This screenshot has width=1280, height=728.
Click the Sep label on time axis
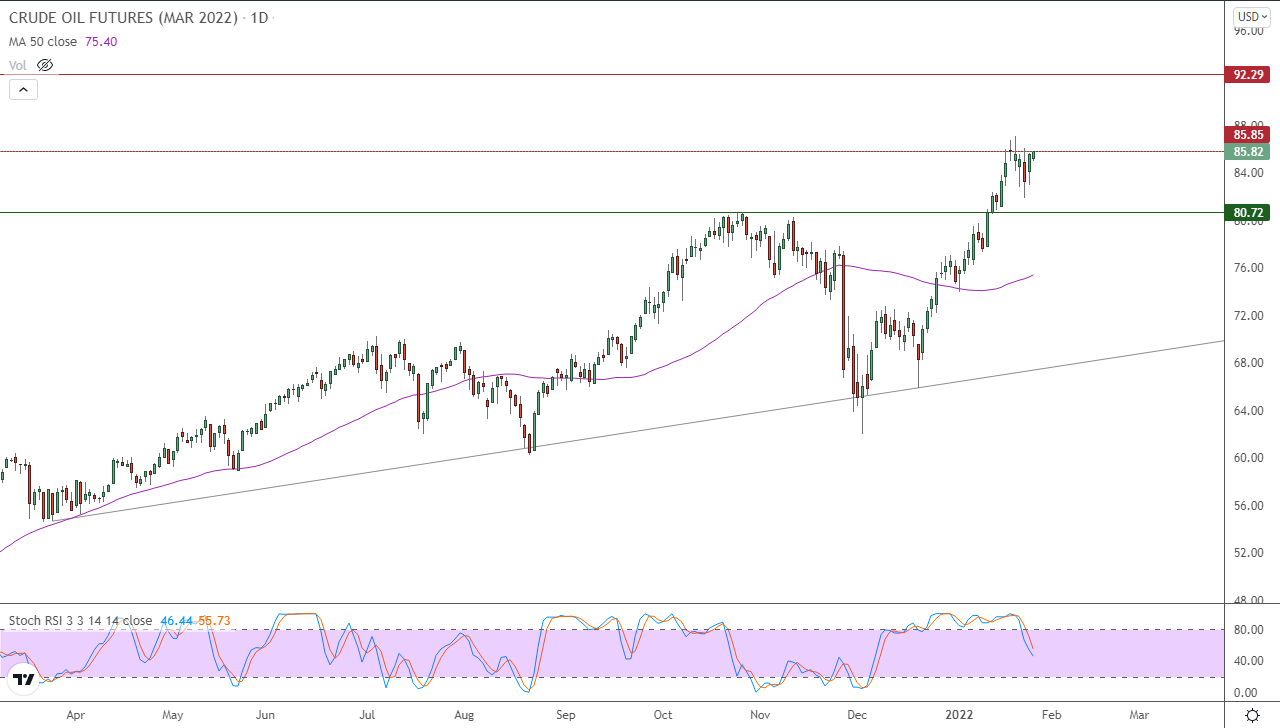(566, 715)
